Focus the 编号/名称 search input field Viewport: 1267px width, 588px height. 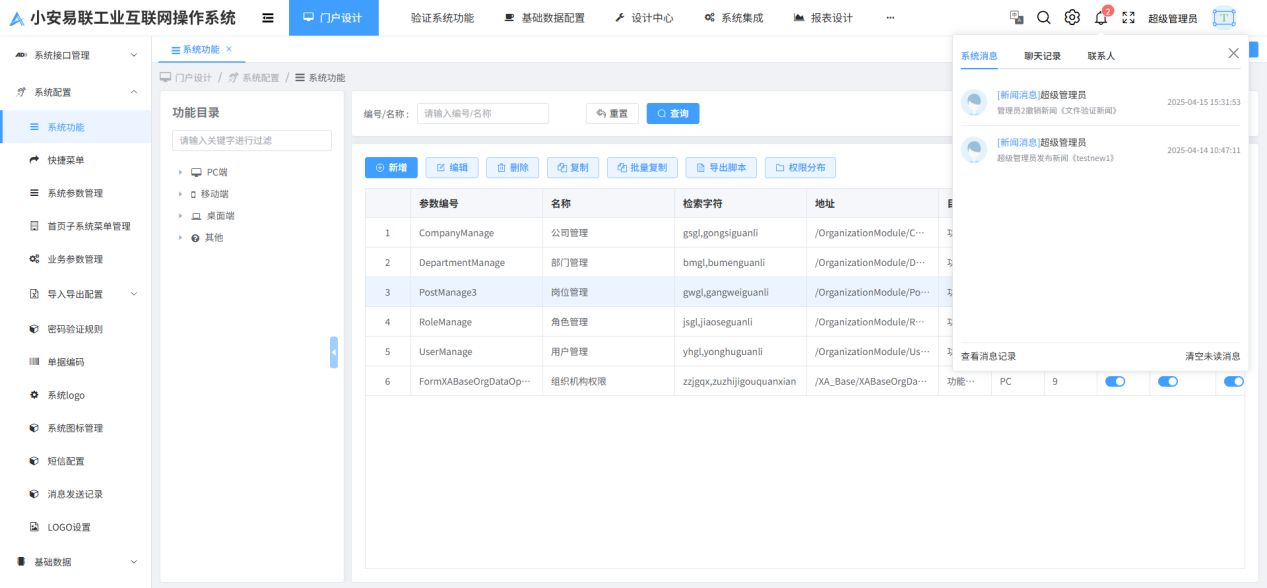[x=483, y=114]
